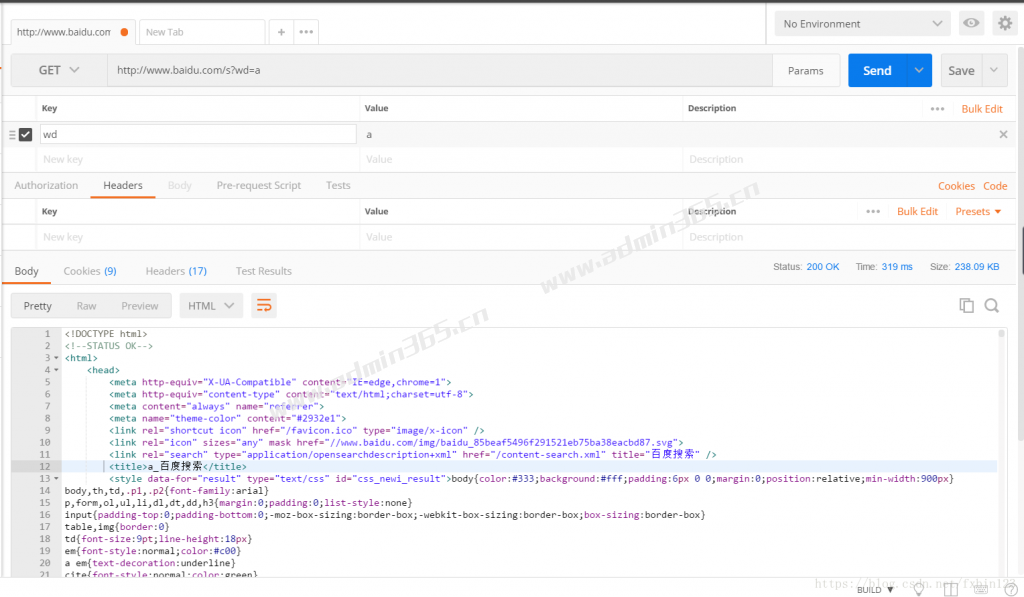This screenshot has height=597, width=1024.
Task: Open the BUILD dropdown in the status bar
Action: pos(875,590)
